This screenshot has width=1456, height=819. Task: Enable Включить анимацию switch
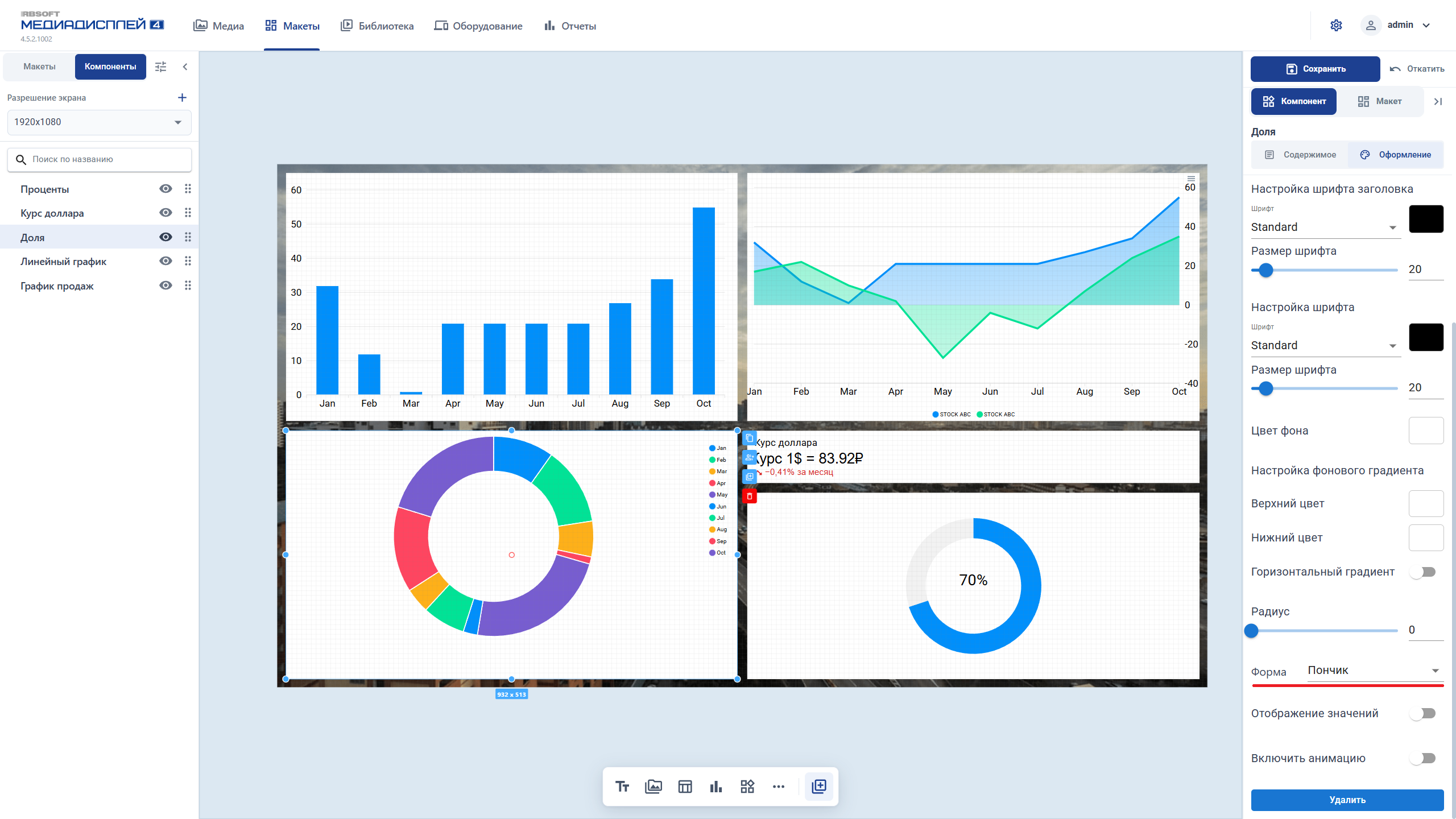(1423, 758)
